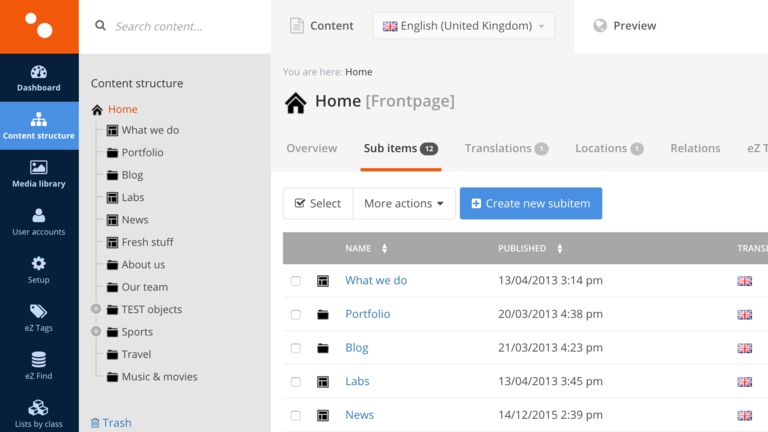This screenshot has width=768, height=432.
Task: Click the search magnifier icon
Action: point(100,25)
